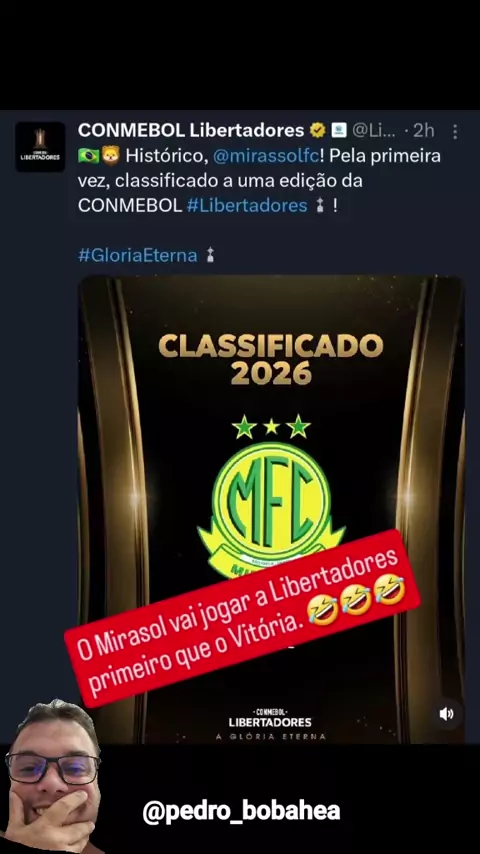480x854 pixels.
Task: Open the #Libertadores hashtag
Action: point(247,206)
